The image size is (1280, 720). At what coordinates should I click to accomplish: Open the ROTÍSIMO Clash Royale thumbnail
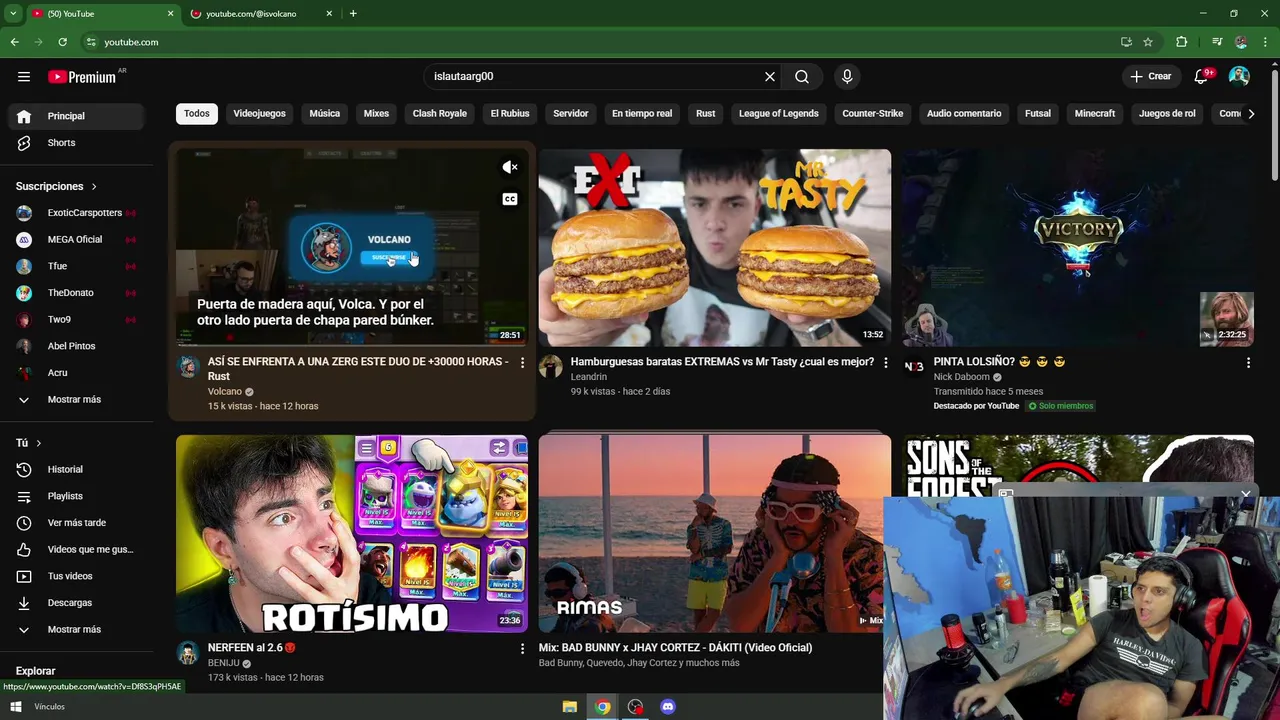point(352,534)
